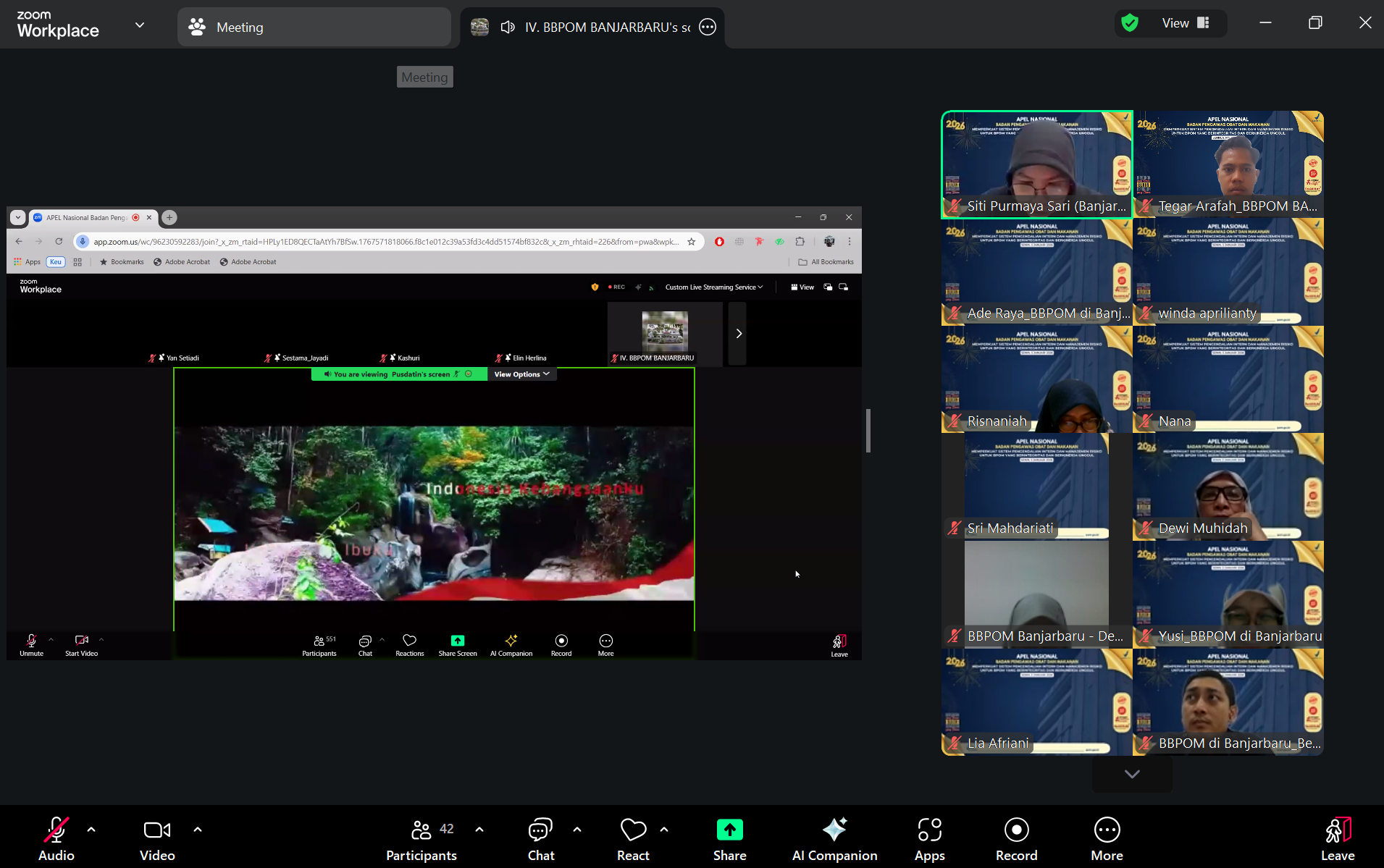Open the Zoom Workplace dropdown chevron
Screen dimensions: 1384x868
140,25
